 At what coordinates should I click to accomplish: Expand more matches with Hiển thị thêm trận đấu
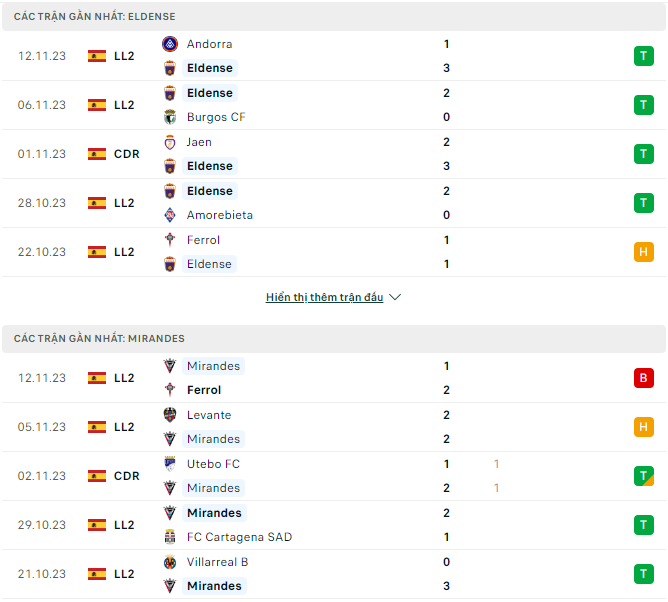(x=324, y=297)
